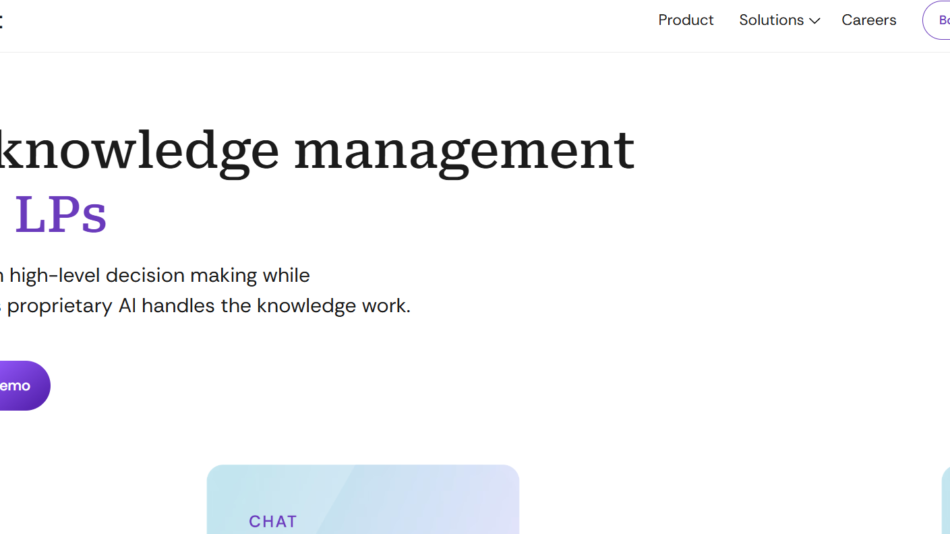Screen dimensions: 950x534
Task: Click the purple "LPs" heading text
Action: click(x=60, y=214)
